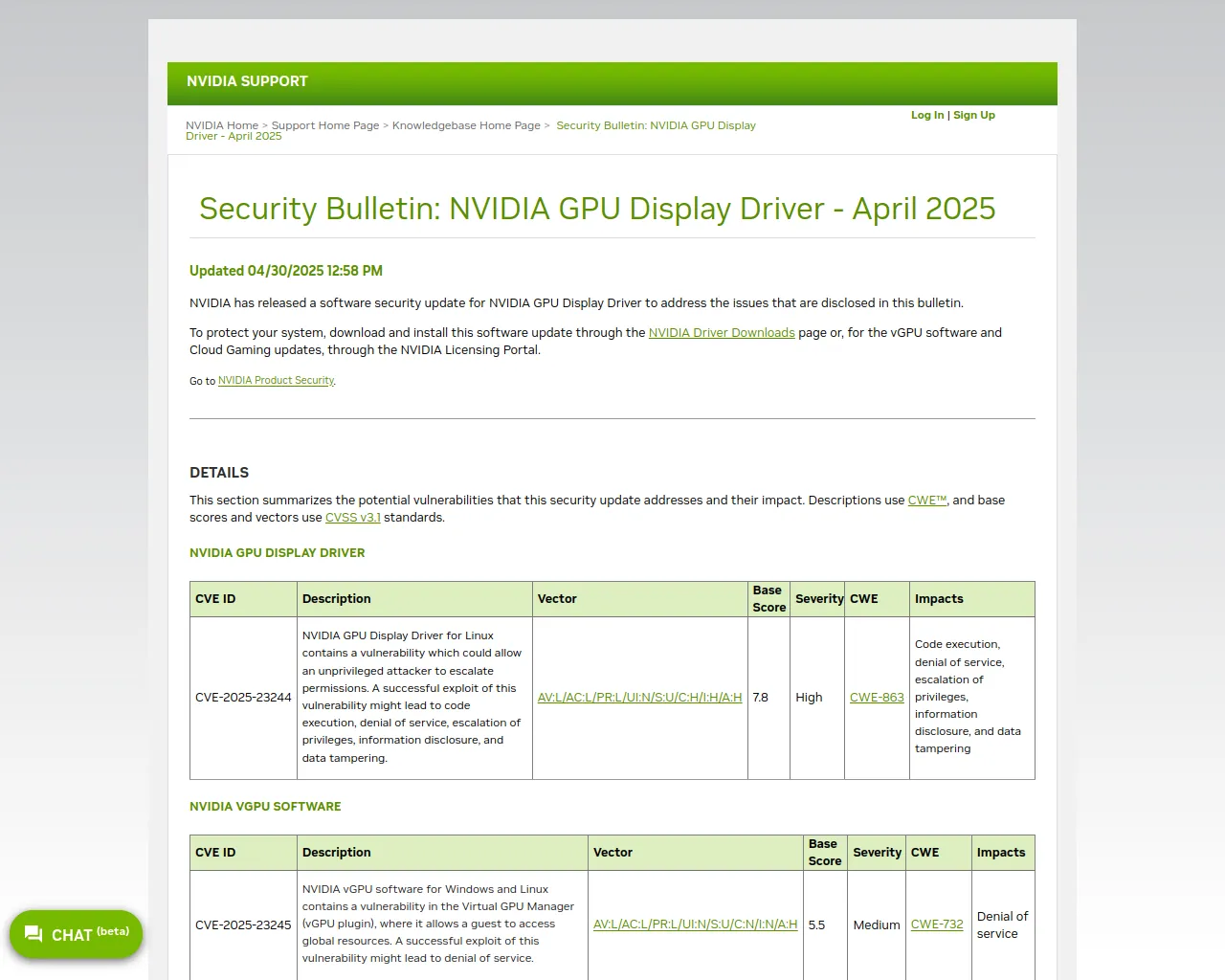Viewport: 1225px width, 980px height.
Task: Click the Code execution impacts cell
Action: pyautogui.click(x=971, y=698)
